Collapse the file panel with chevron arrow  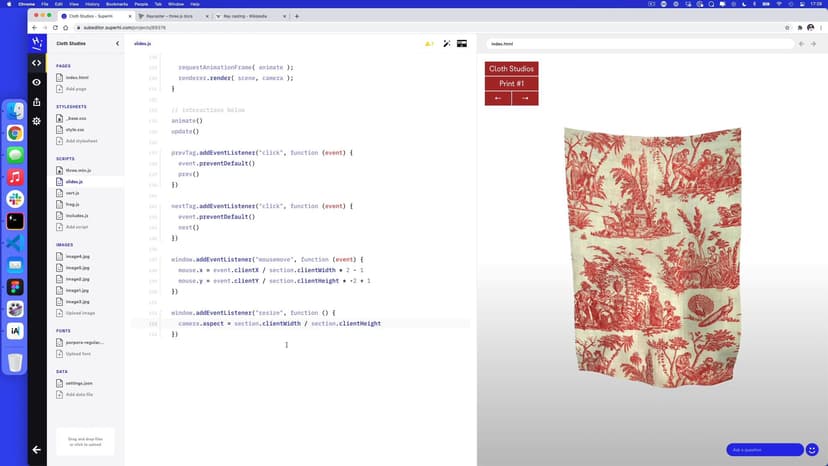coord(117,44)
